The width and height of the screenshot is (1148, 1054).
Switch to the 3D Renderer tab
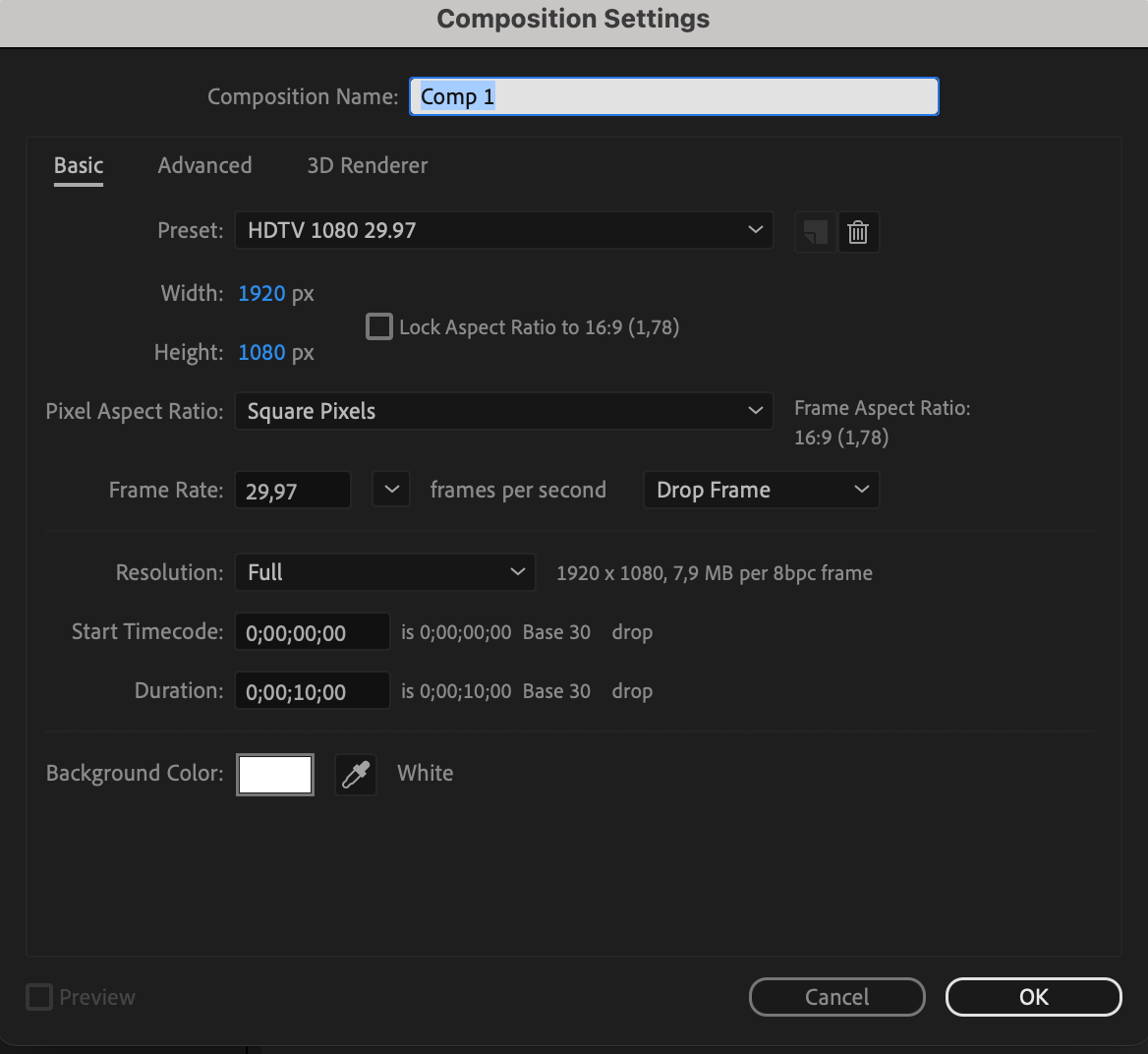(x=368, y=165)
